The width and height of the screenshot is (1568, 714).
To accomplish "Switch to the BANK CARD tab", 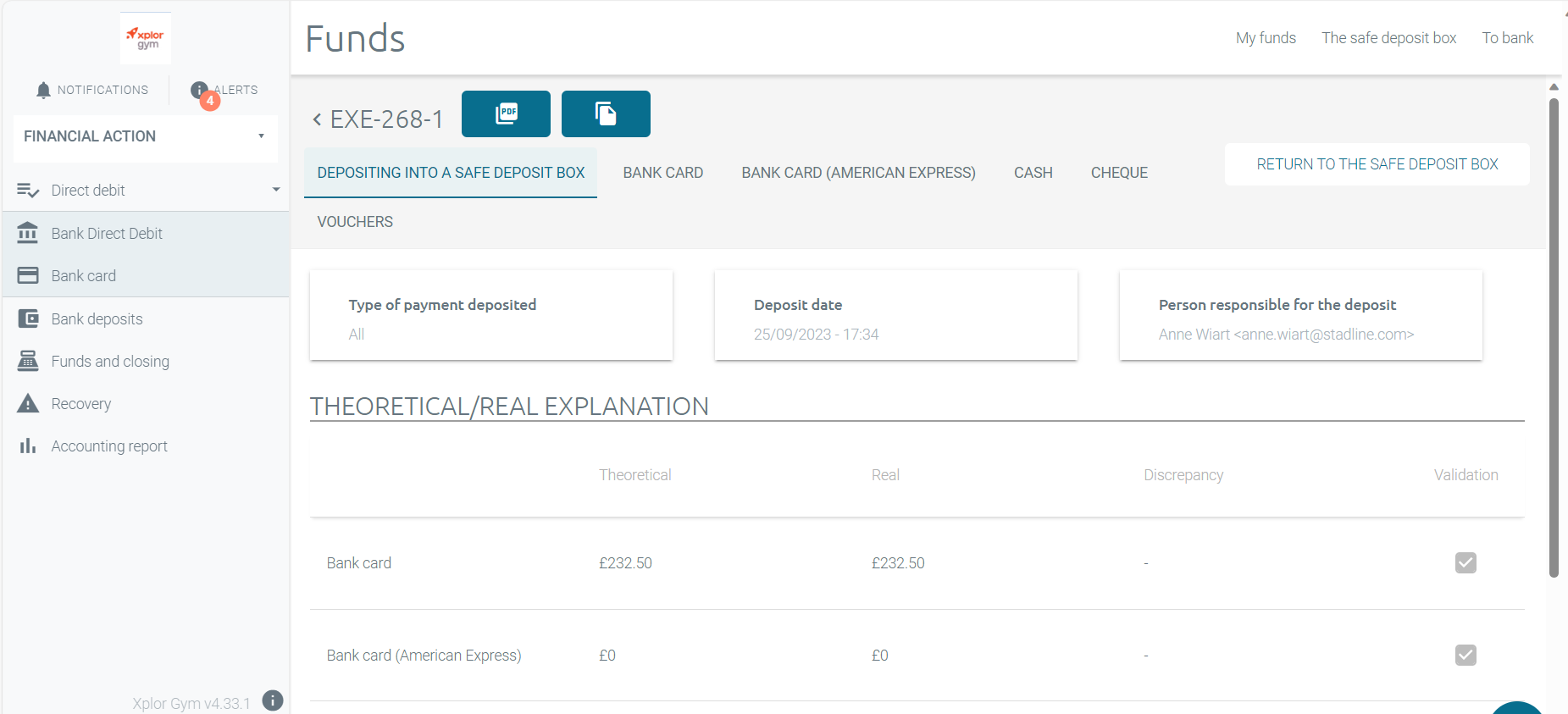I will 663,173.
